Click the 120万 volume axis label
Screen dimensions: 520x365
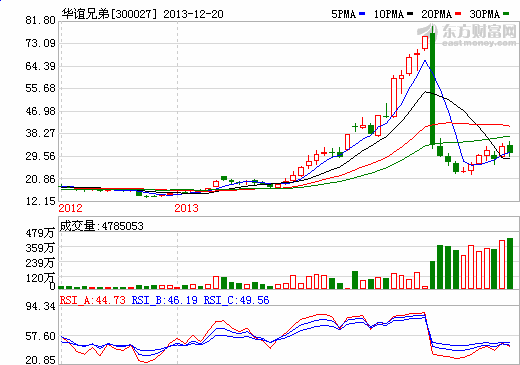[40, 278]
